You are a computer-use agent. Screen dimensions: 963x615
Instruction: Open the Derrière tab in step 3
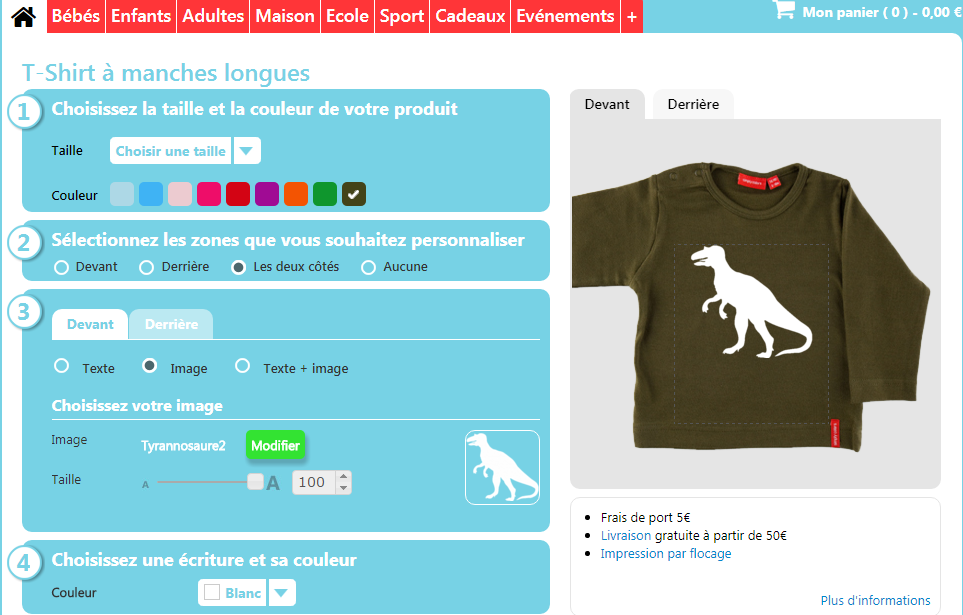pos(171,324)
